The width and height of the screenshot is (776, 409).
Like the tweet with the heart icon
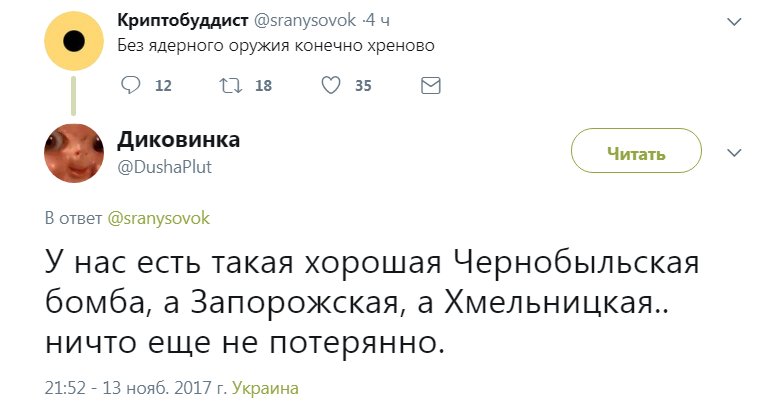coord(332,86)
